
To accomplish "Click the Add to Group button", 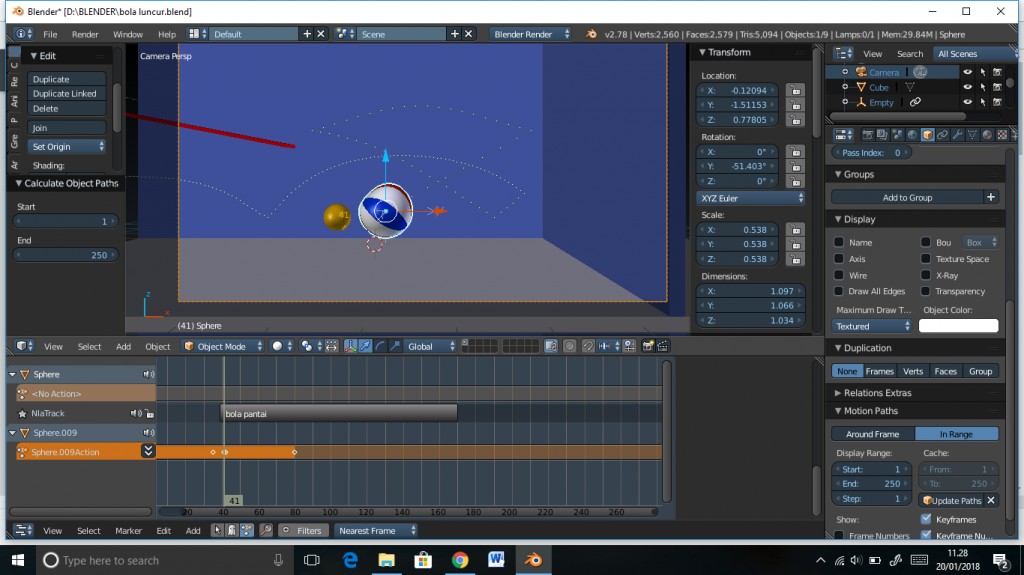I will 907,198.
